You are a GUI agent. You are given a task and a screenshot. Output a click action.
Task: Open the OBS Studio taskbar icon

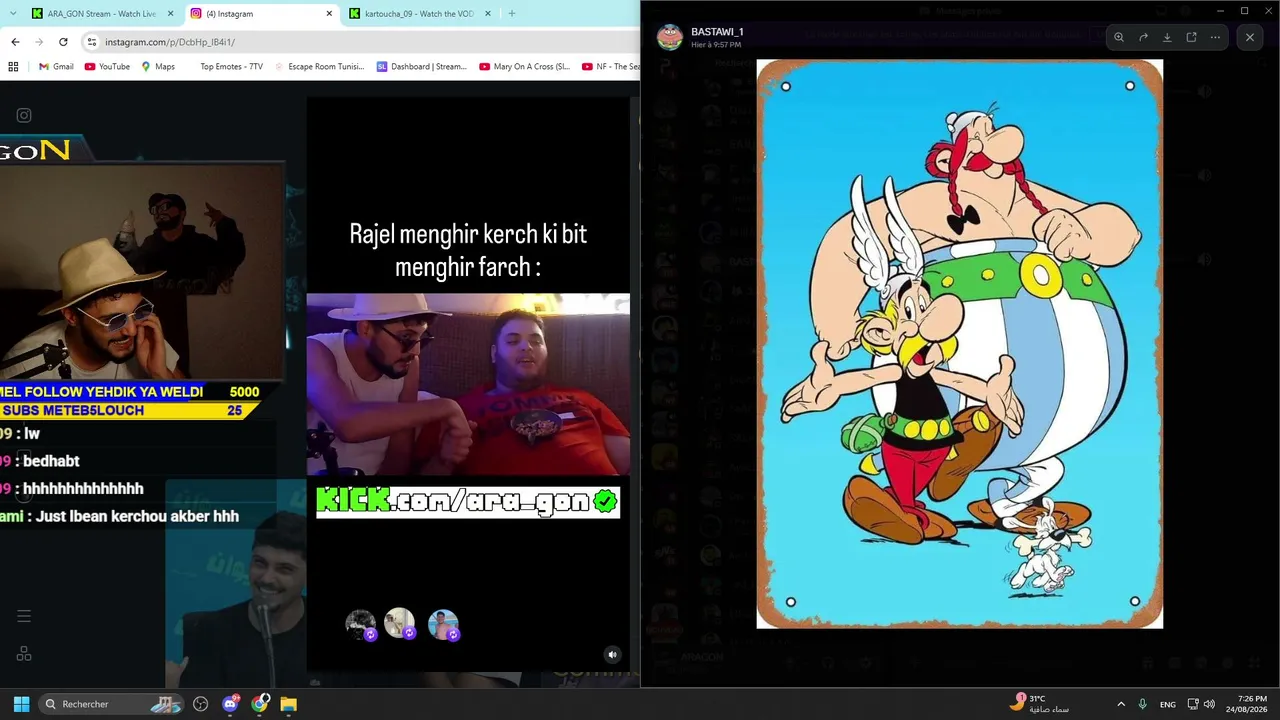[x=201, y=704]
